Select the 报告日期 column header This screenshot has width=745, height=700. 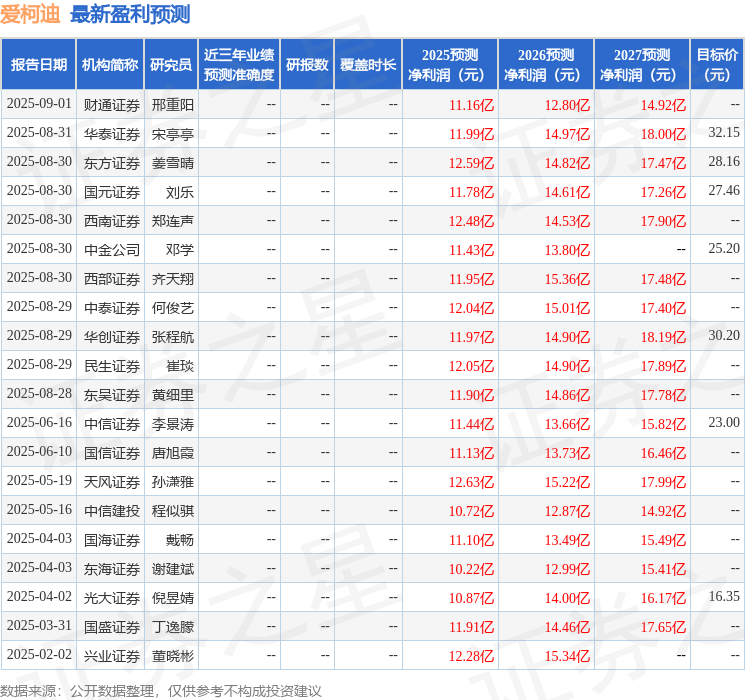coord(38,64)
